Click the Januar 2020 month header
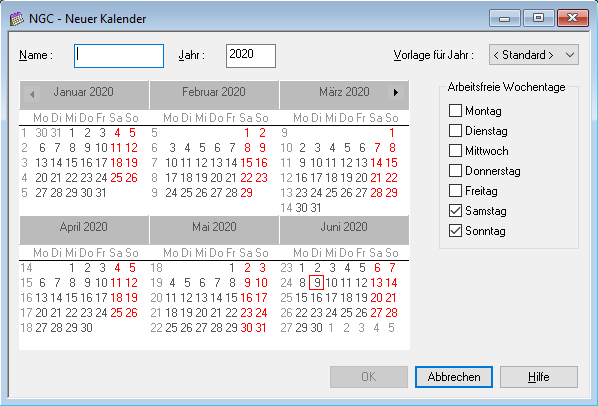 84,92
